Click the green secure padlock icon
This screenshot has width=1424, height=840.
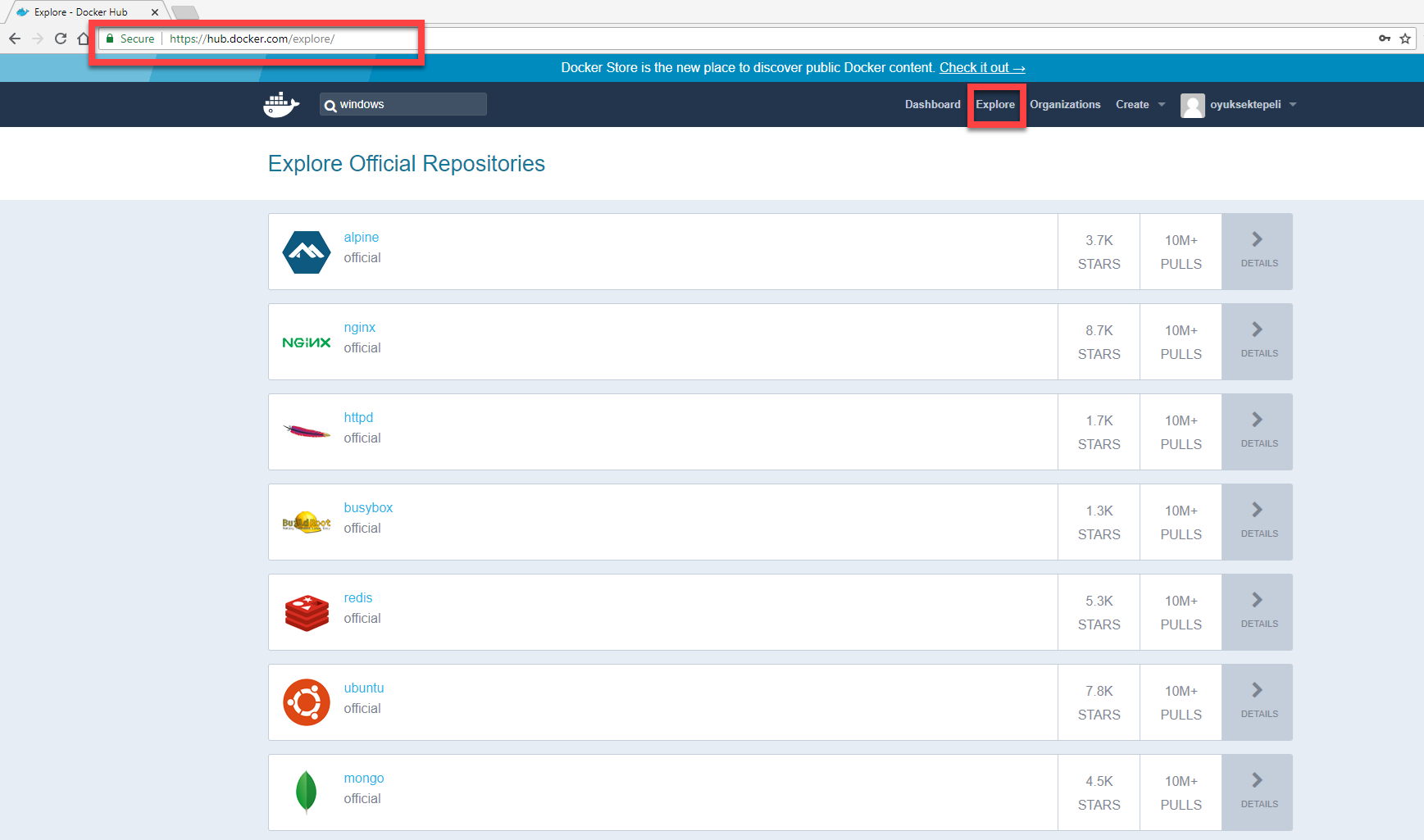pyautogui.click(x=110, y=39)
